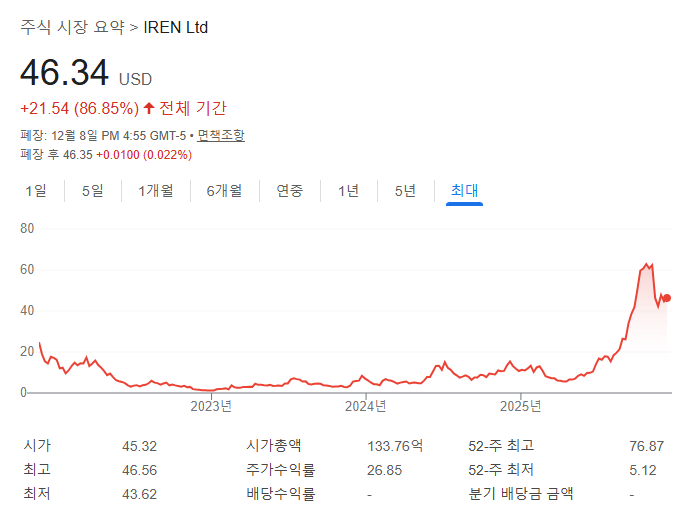Click the 배당수익률 label
The width and height of the screenshot is (692, 516).
[x=281, y=493]
